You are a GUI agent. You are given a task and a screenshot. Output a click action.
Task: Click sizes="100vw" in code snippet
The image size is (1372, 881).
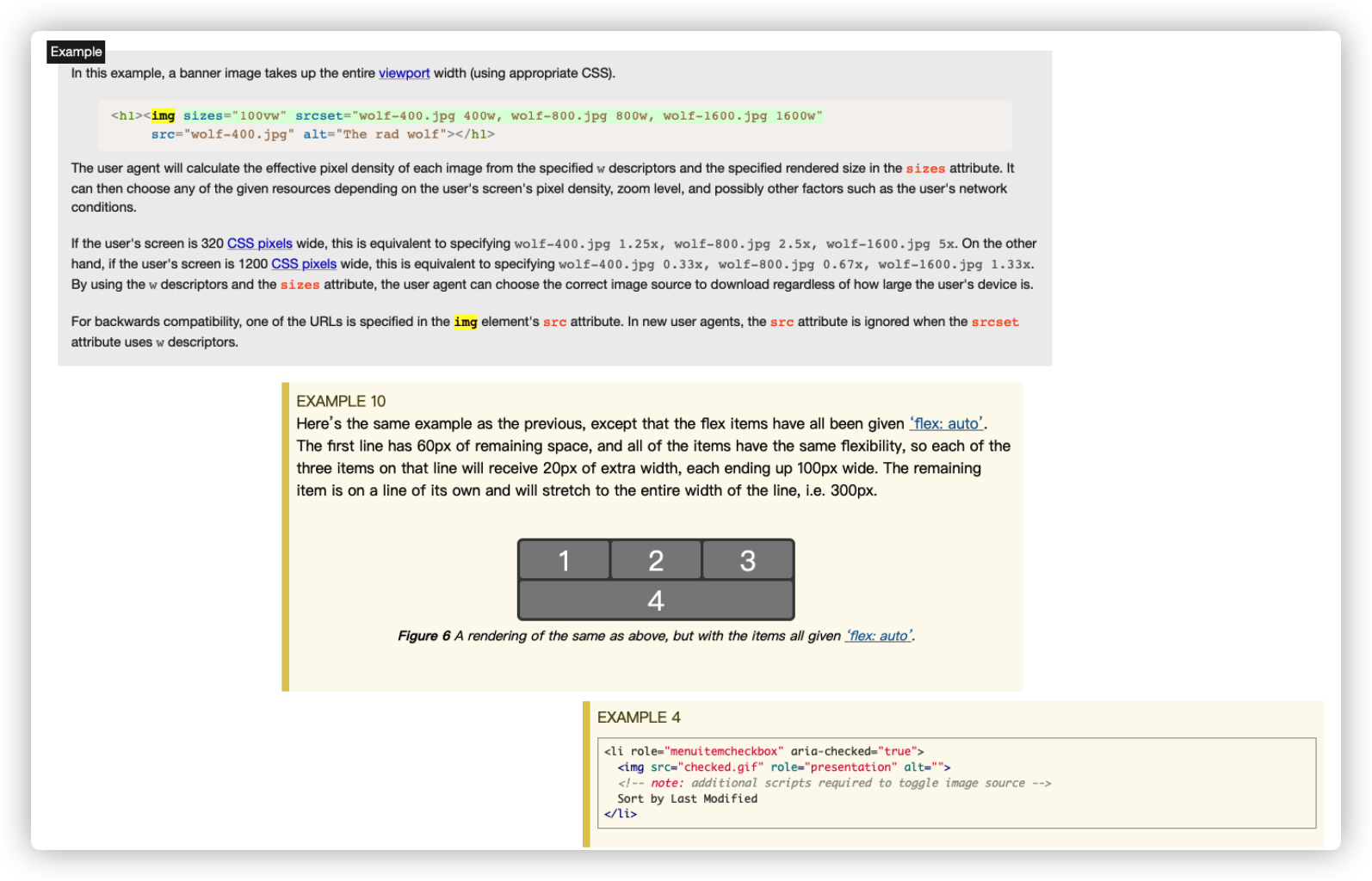235,115
